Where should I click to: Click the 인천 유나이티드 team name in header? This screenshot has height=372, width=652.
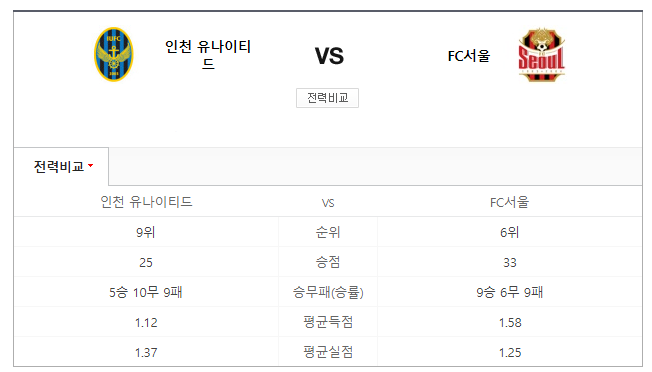208,54
